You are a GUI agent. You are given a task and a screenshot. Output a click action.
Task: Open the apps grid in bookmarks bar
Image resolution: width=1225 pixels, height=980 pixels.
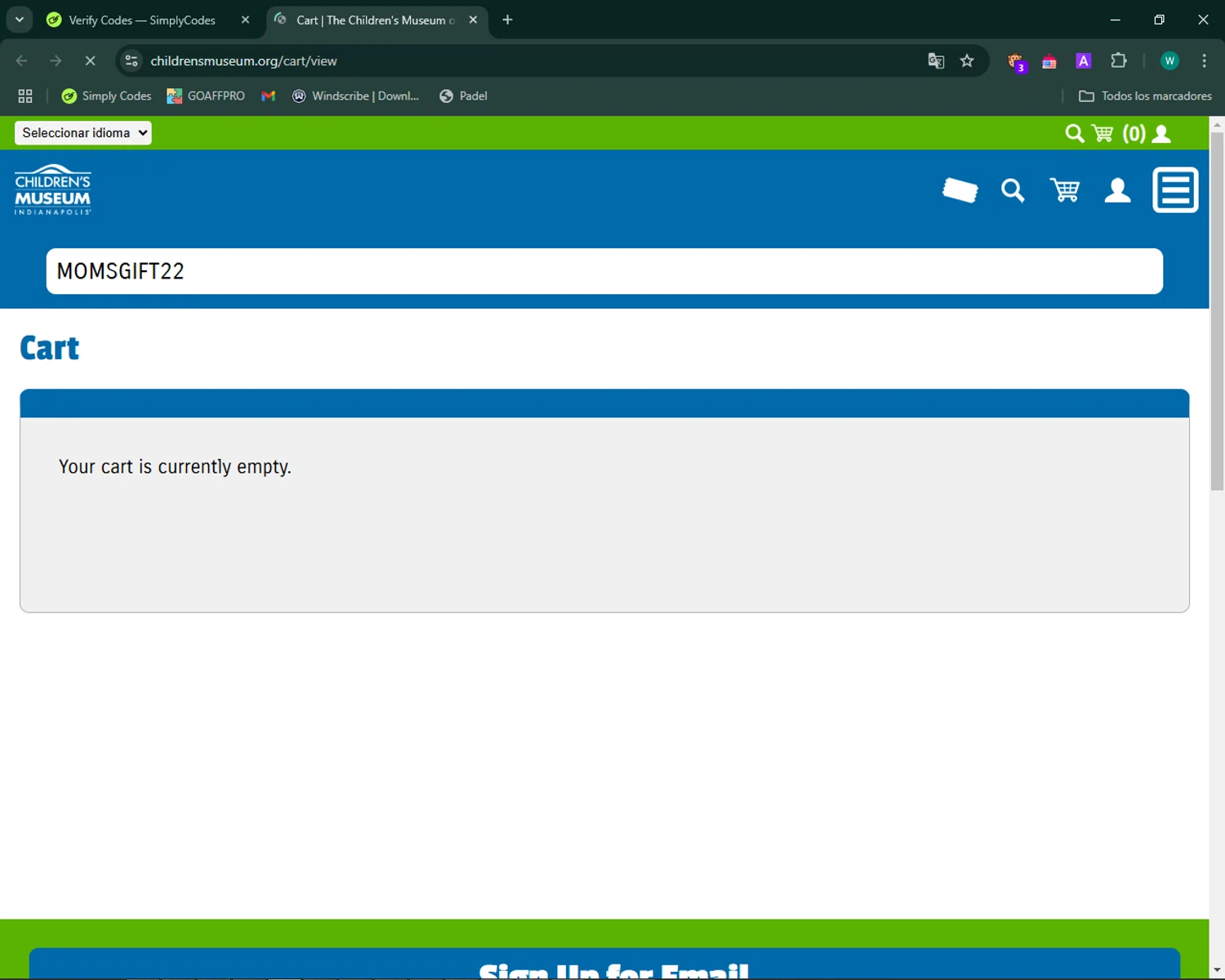click(25, 96)
